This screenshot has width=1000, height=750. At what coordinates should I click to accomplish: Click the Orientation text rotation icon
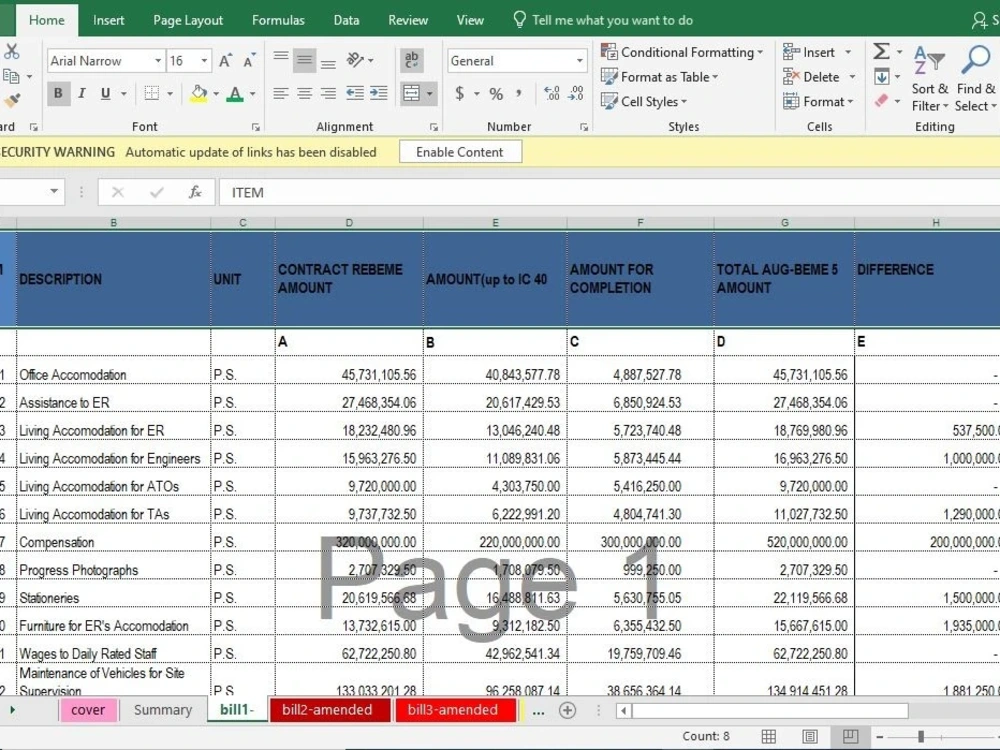coord(355,61)
